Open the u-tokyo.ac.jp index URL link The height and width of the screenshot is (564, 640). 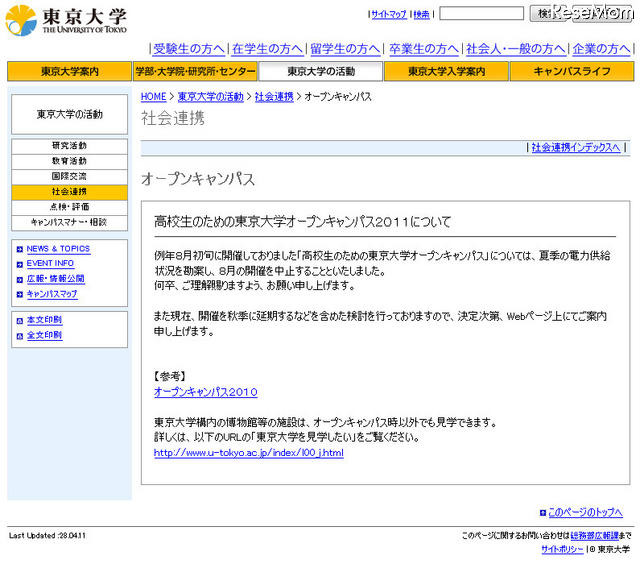249,453
